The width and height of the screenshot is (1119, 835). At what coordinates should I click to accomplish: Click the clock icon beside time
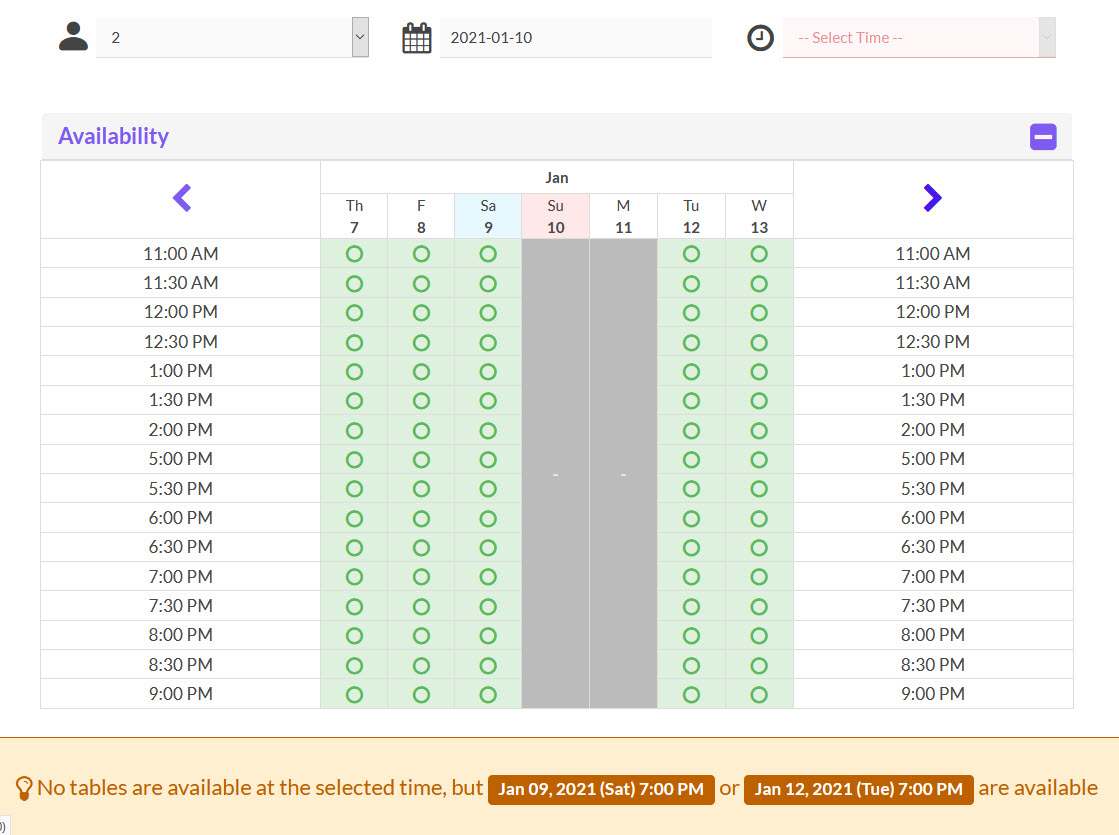[x=760, y=38]
